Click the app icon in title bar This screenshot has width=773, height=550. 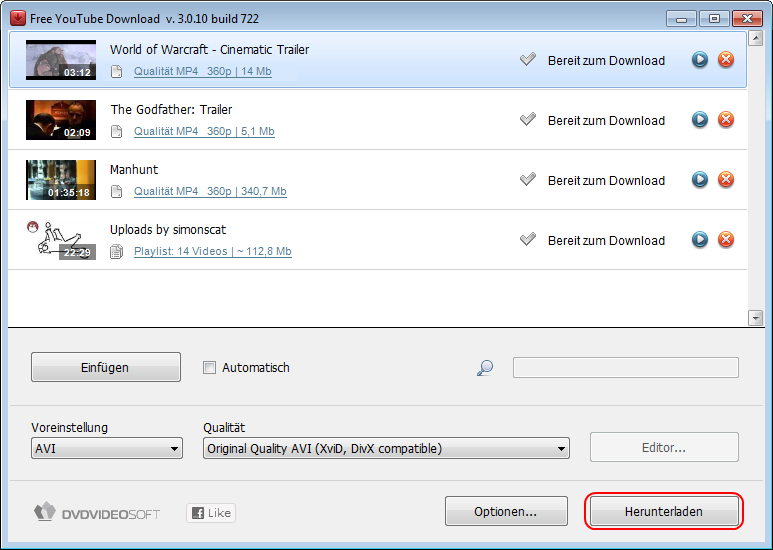click(17, 18)
